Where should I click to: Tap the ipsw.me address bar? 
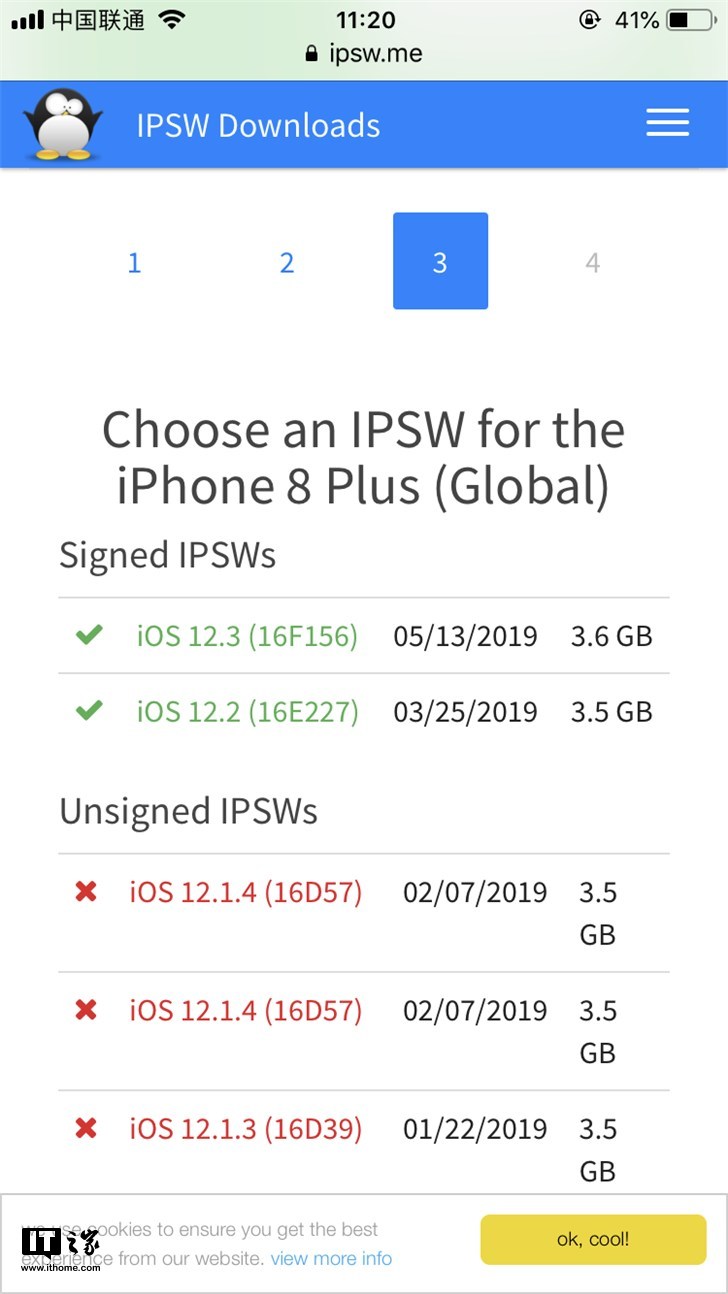(x=375, y=54)
